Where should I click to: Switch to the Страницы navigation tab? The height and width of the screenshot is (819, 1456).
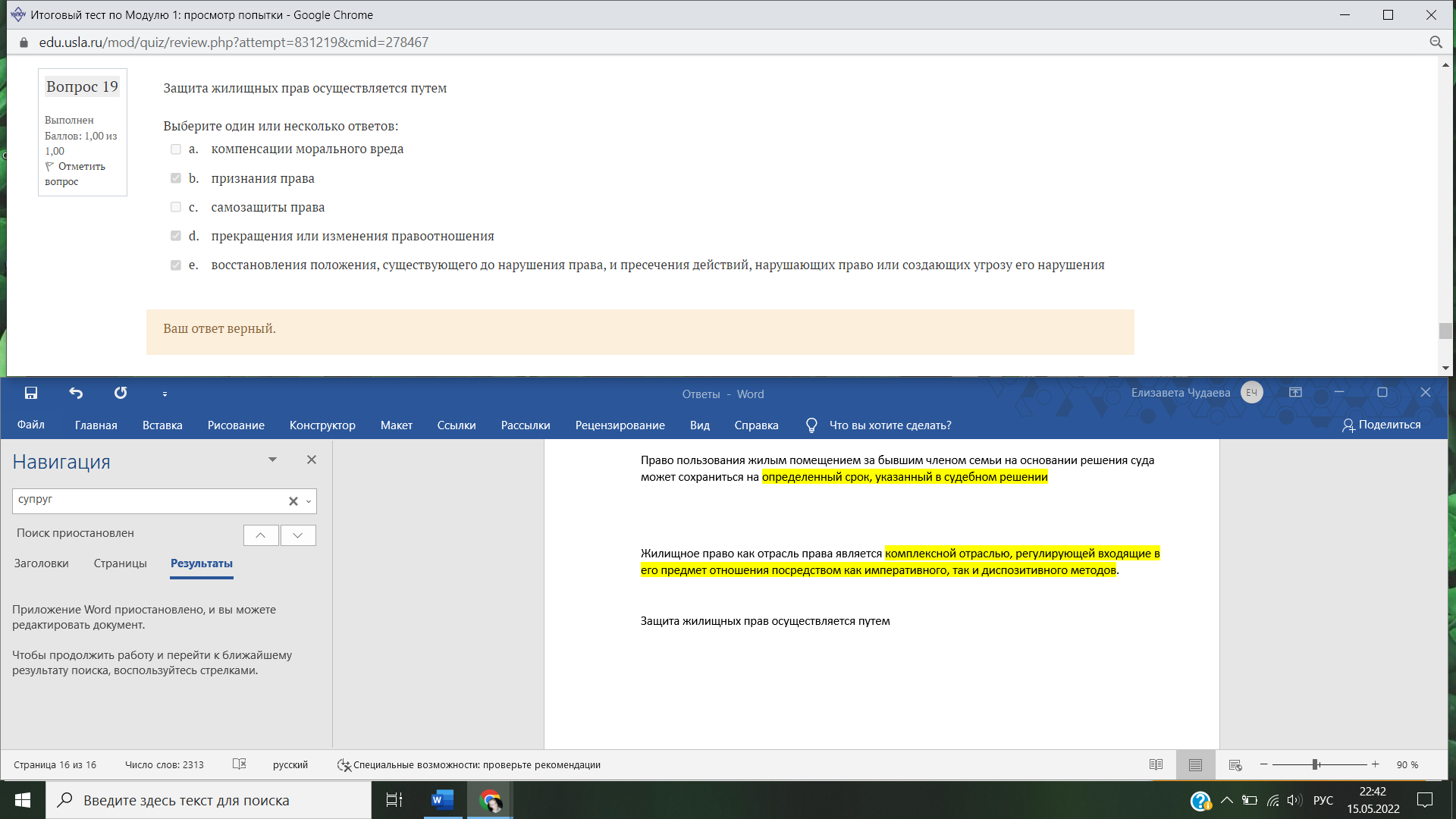(121, 563)
